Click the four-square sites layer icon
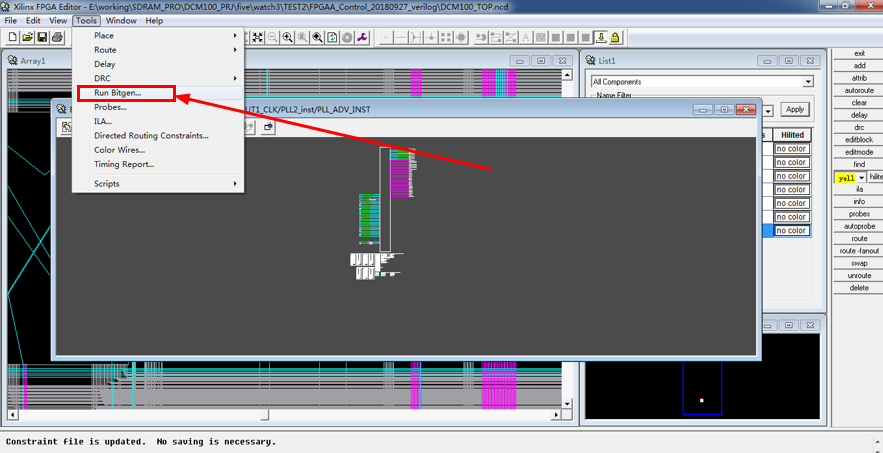 point(446,38)
